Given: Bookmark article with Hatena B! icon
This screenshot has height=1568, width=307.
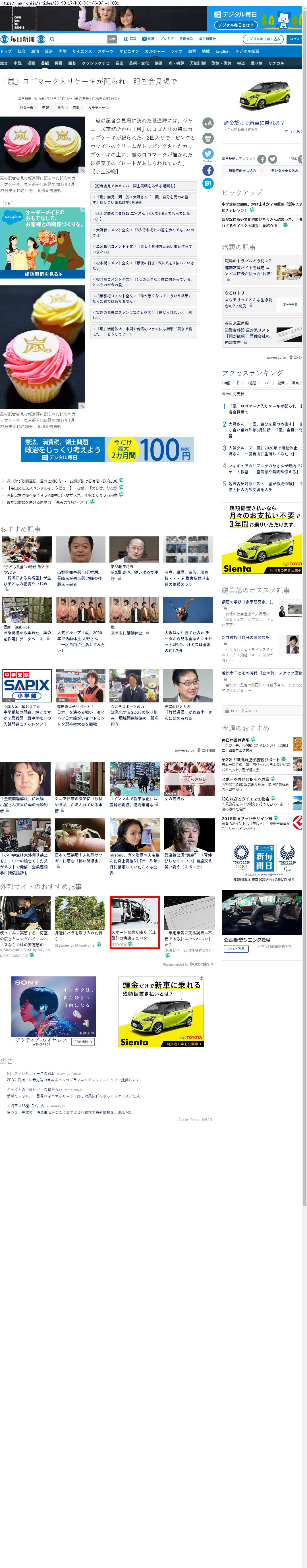Looking at the screenshot, I should pyautogui.click(x=208, y=183).
